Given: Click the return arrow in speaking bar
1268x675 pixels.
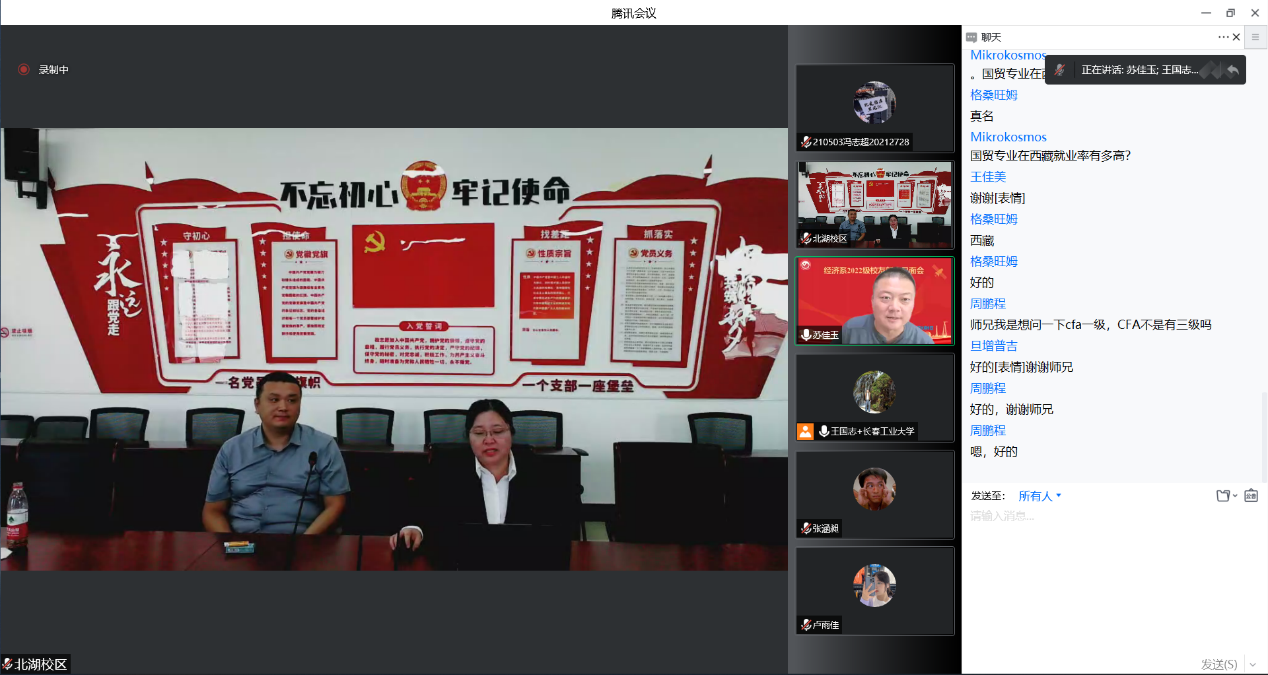Looking at the screenshot, I should [1233, 70].
